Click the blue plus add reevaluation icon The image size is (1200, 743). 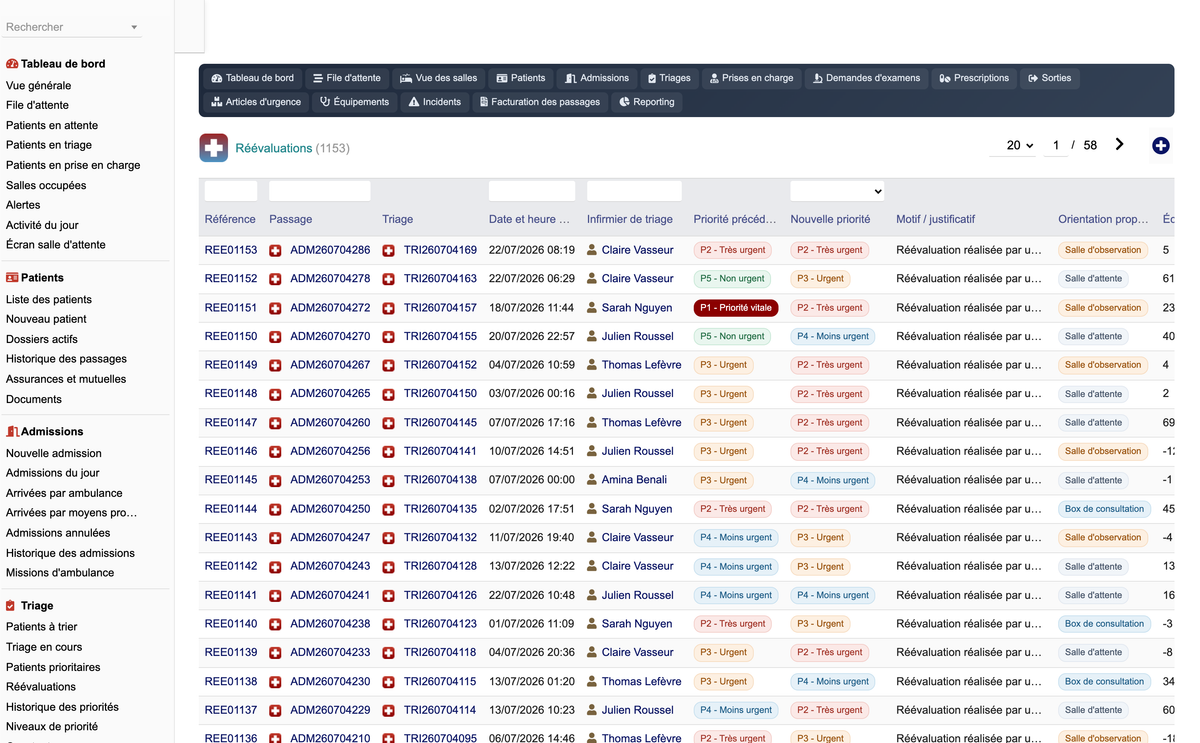coord(1160,146)
